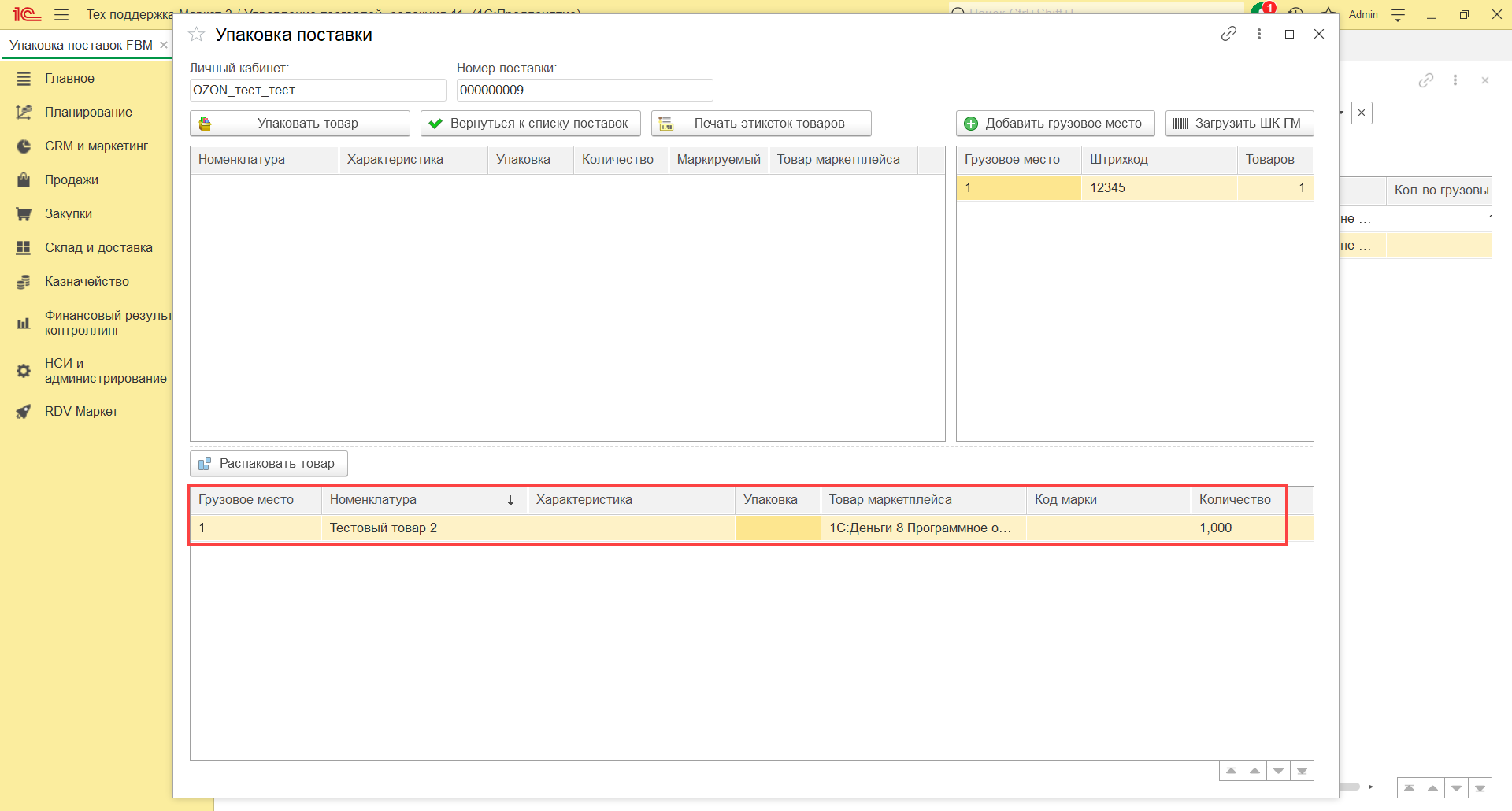This screenshot has height=811, width=1512.
Task: Open the hamburger main menu at top left
Action: (x=61, y=14)
